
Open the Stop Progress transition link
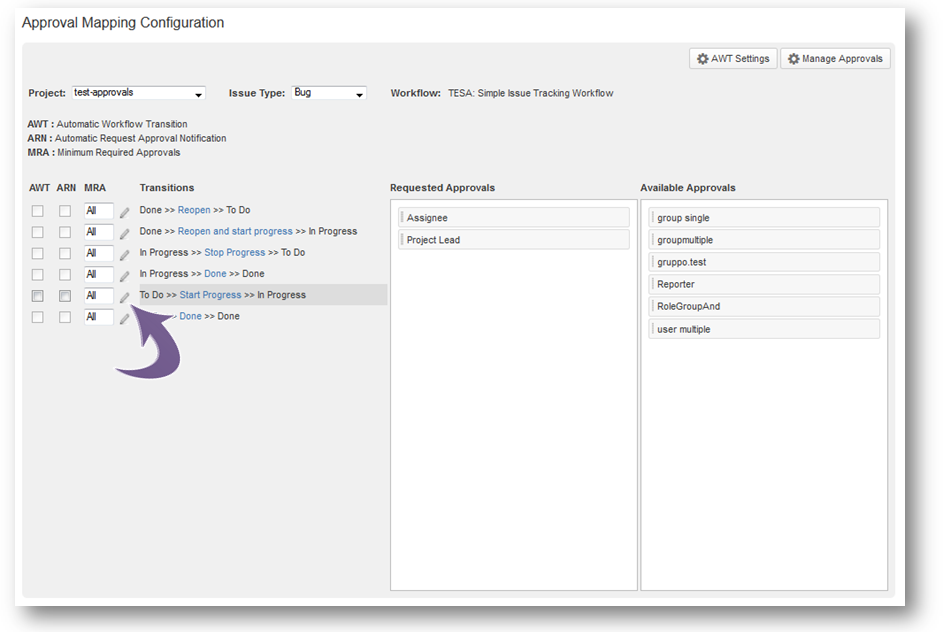coord(234,253)
